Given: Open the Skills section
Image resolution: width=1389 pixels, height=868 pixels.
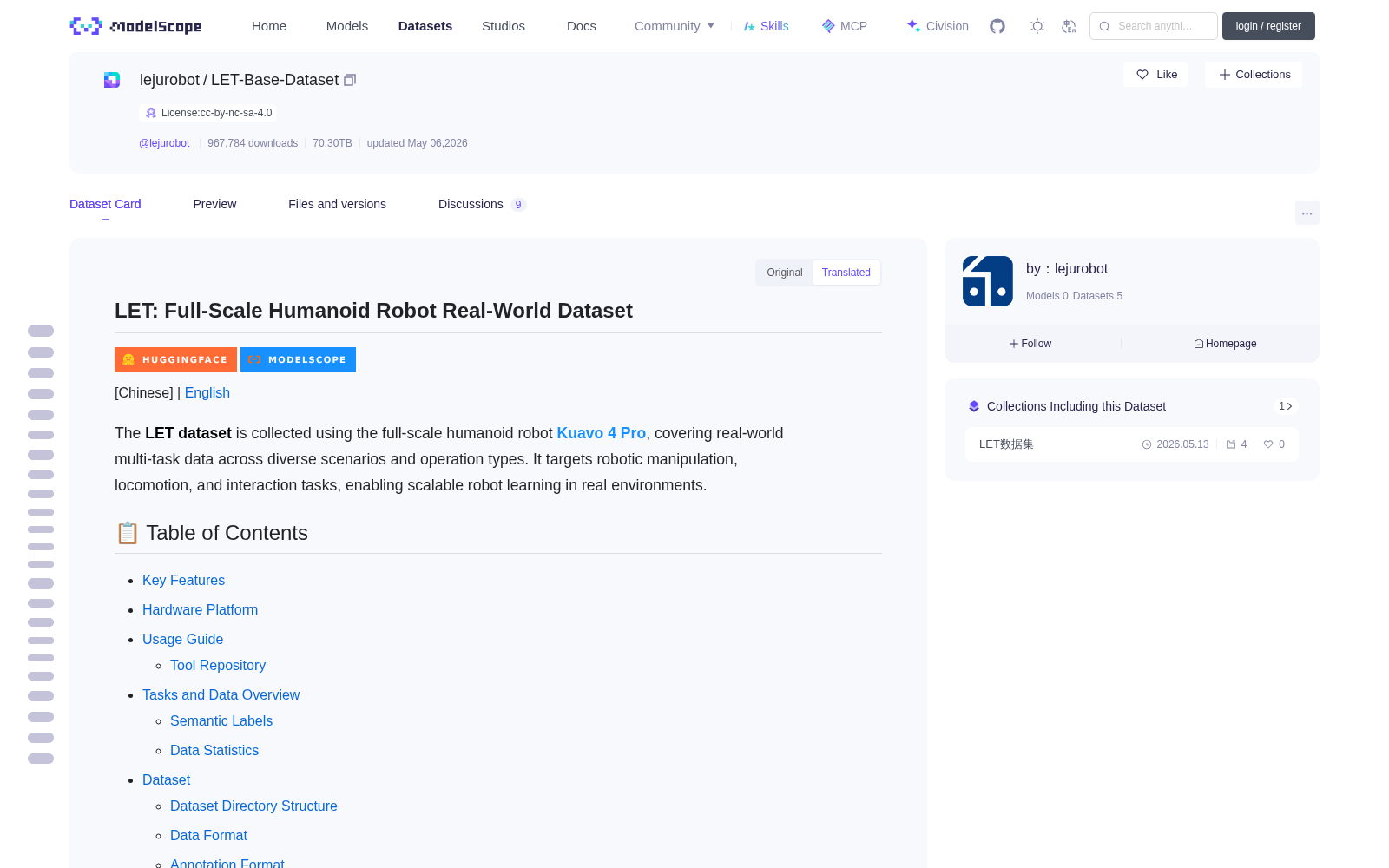Looking at the screenshot, I should [x=766, y=26].
